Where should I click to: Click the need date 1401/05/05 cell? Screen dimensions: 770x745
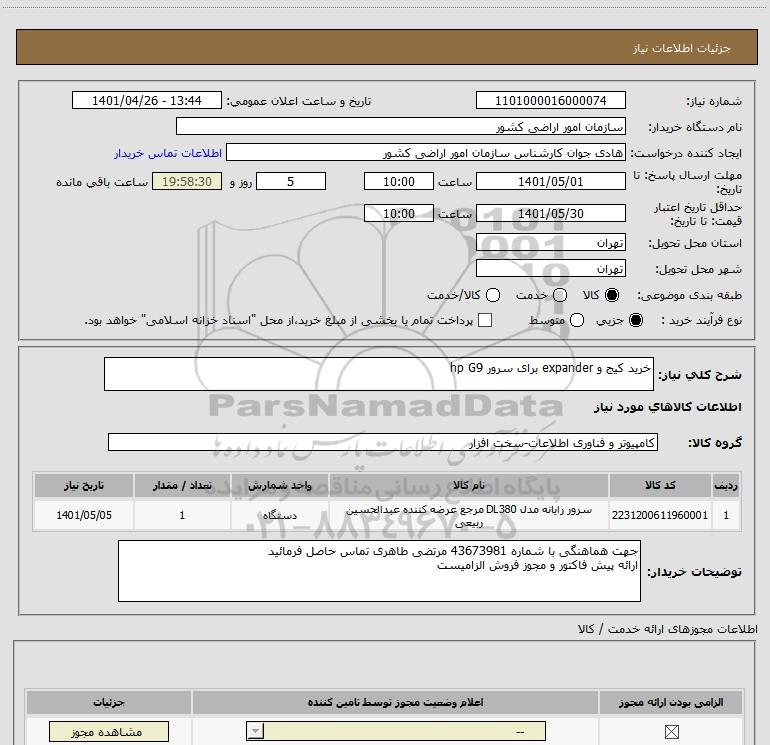pos(83,515)
